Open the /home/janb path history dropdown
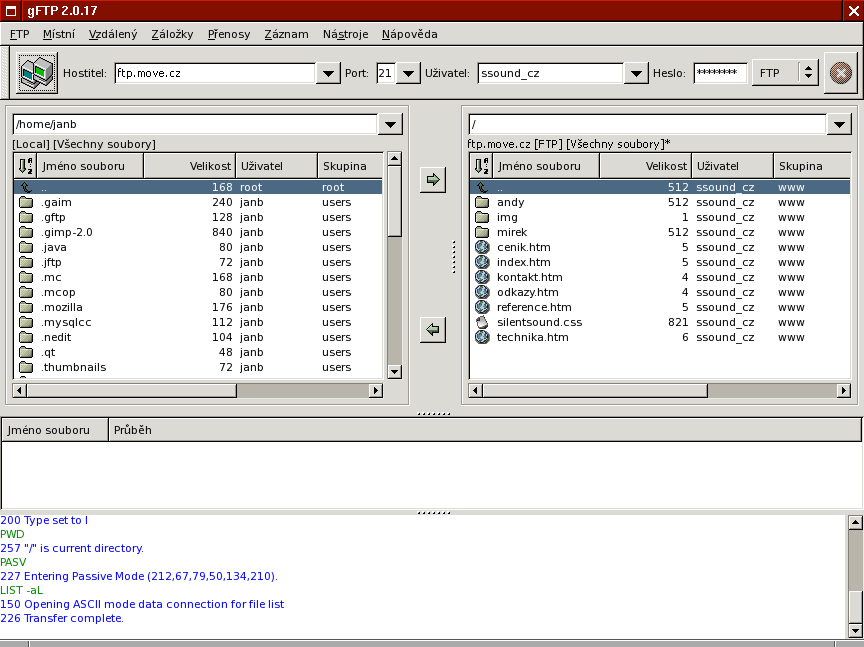Viewport: 864px width, 647px height. point(390,125)
